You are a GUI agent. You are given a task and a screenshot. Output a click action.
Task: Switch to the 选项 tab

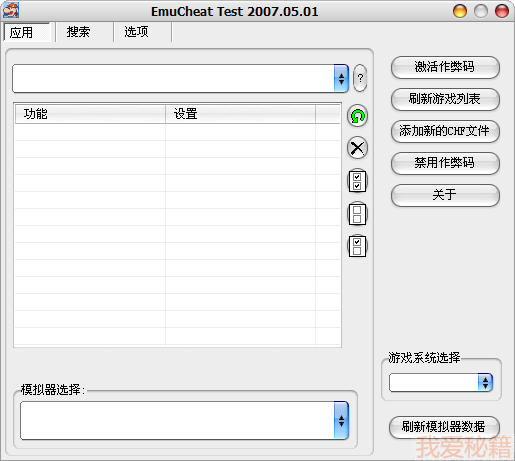[136, 32]
